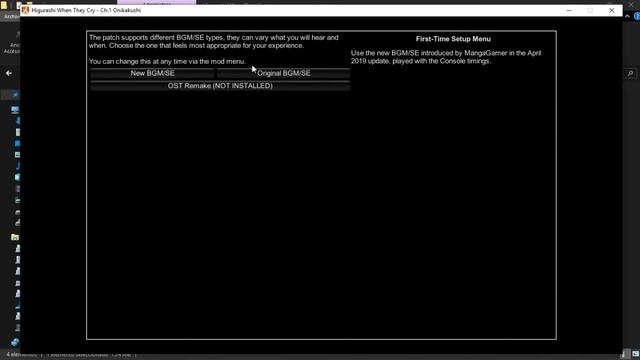Click the Higurashi app icon in title bar

coord(25,10)
